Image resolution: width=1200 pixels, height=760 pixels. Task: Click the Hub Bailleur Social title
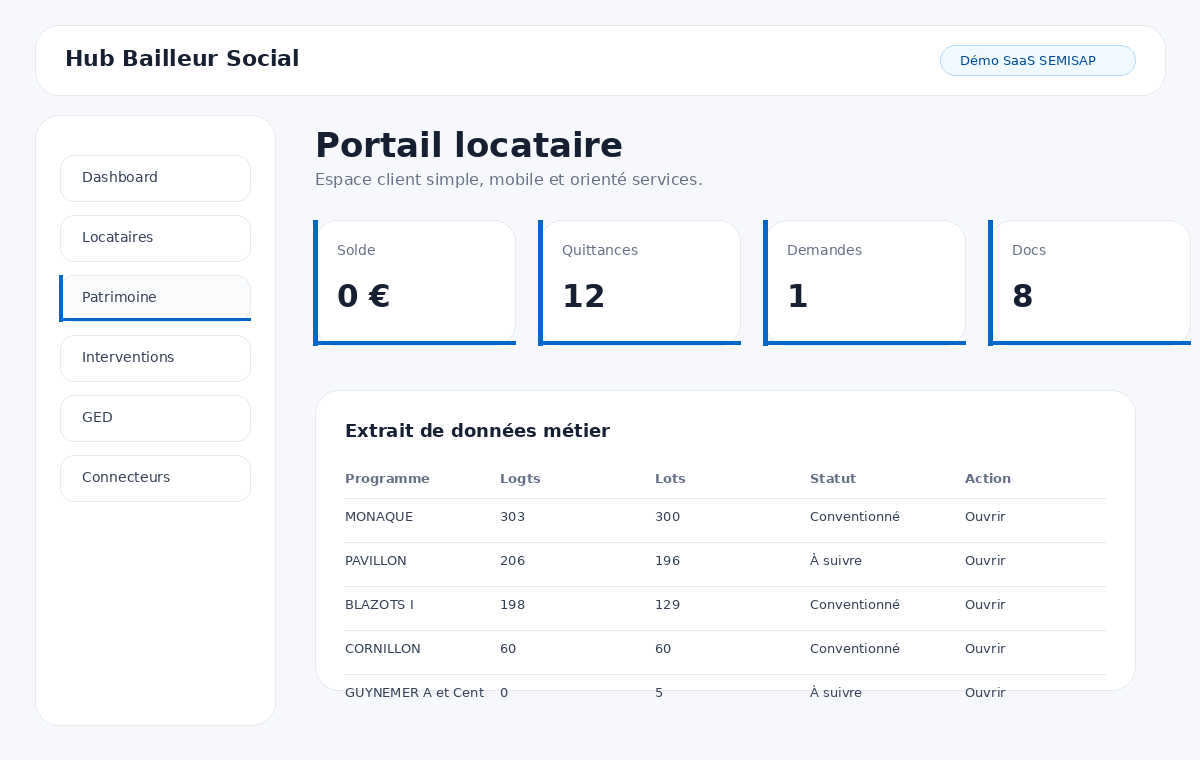(182, 59)
